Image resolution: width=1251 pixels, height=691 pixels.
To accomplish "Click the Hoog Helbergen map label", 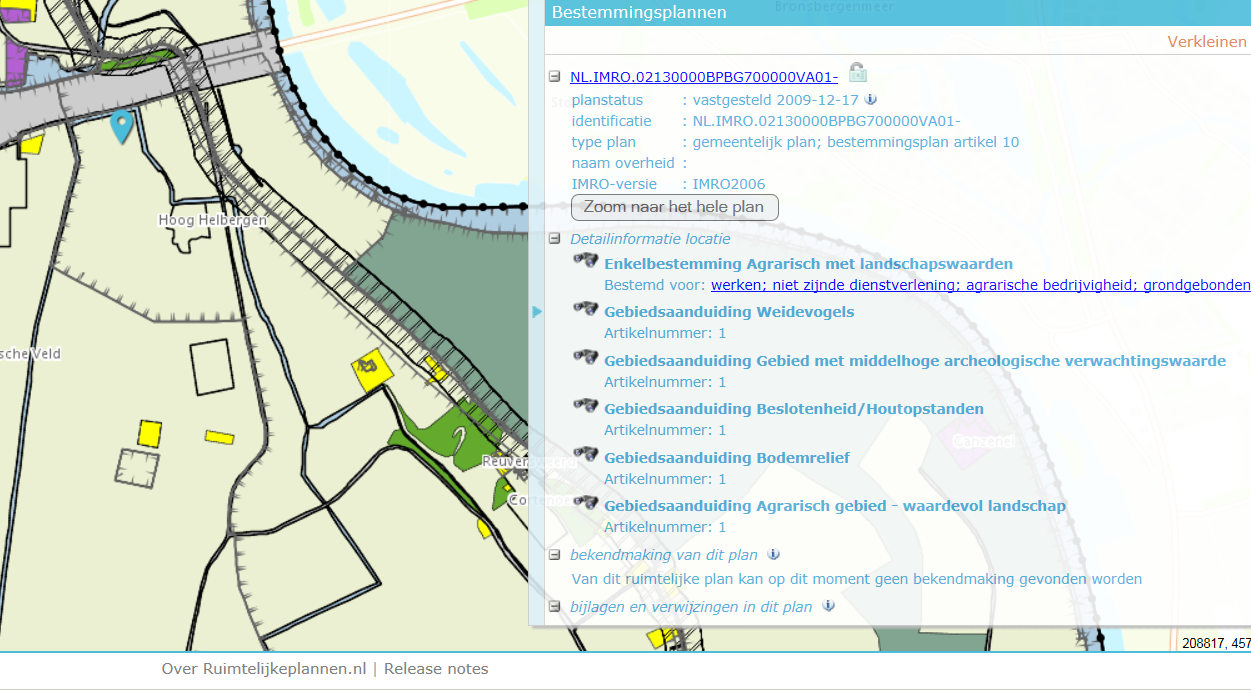I will [x=211, y=220].
